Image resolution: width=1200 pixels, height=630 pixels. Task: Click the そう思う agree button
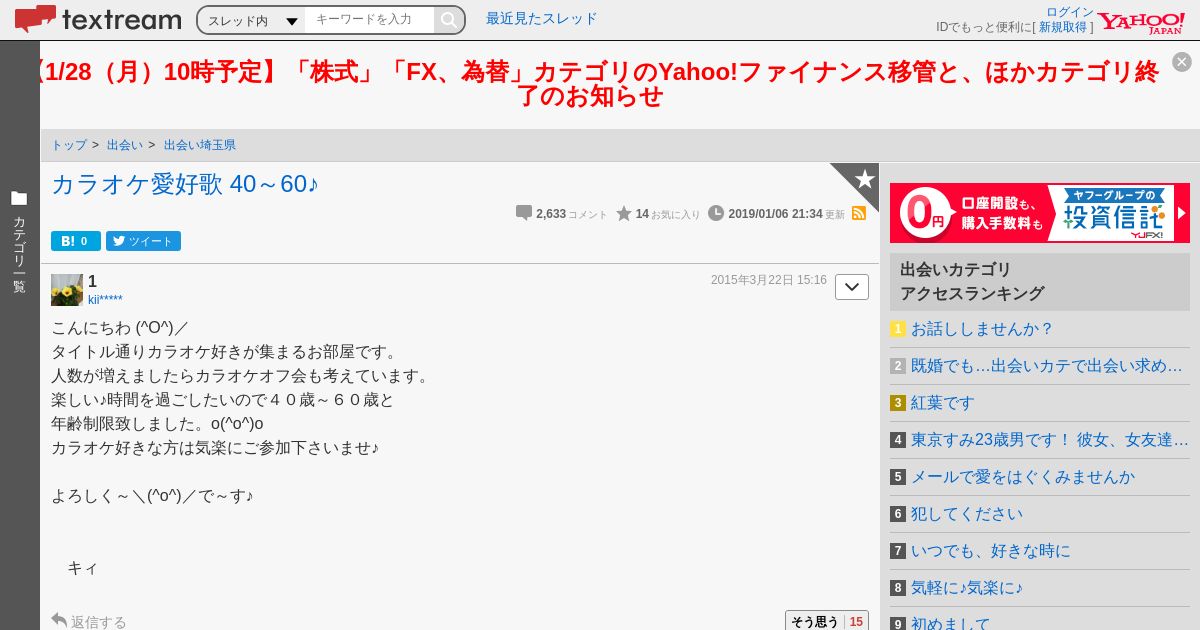827,621
